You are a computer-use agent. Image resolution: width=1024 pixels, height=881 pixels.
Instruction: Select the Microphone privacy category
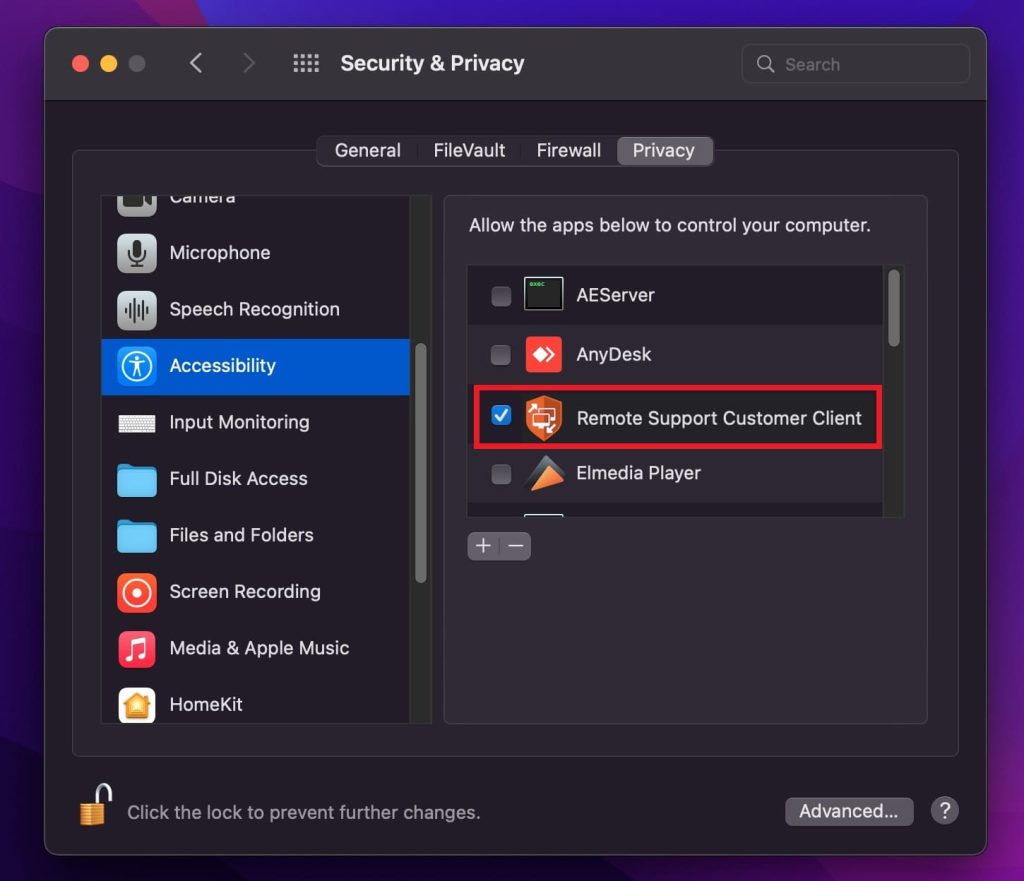[220, 253]
